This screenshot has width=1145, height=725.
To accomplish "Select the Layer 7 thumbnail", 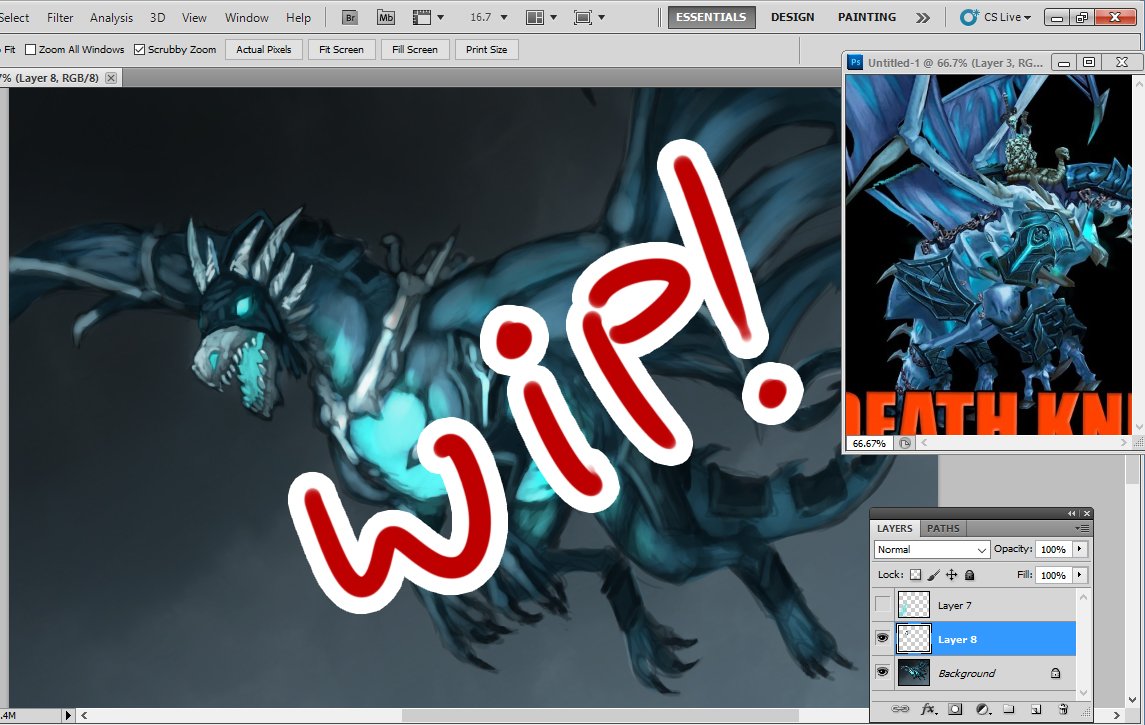I will pos(913,605).
